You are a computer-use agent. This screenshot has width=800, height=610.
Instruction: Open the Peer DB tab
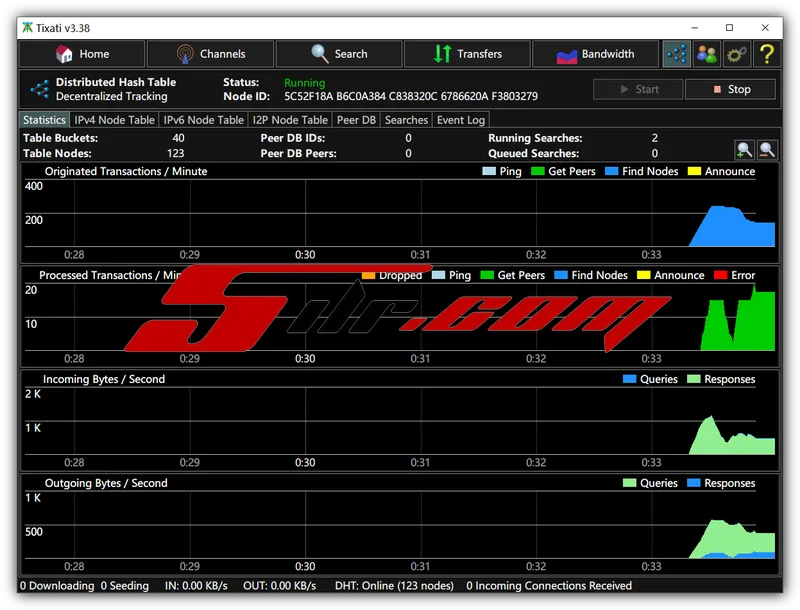click(x=356, y=120)
